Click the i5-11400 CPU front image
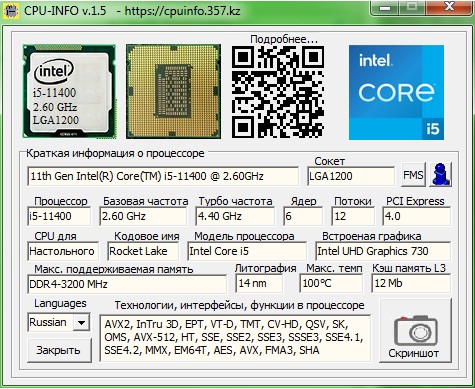The image size is (475, 389). click(69, 91)
